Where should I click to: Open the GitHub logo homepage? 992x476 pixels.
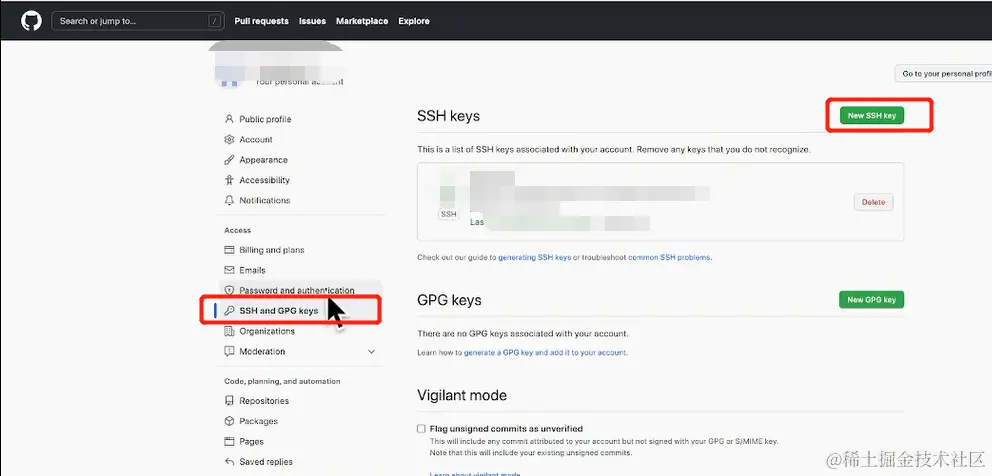[x=31, y=21]
